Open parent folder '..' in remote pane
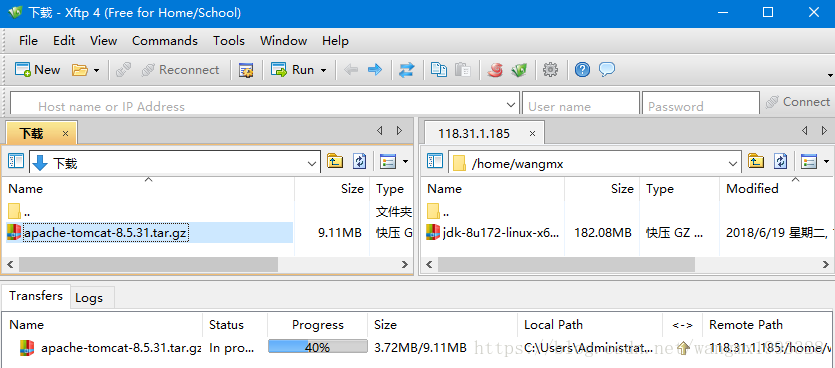 438,212
